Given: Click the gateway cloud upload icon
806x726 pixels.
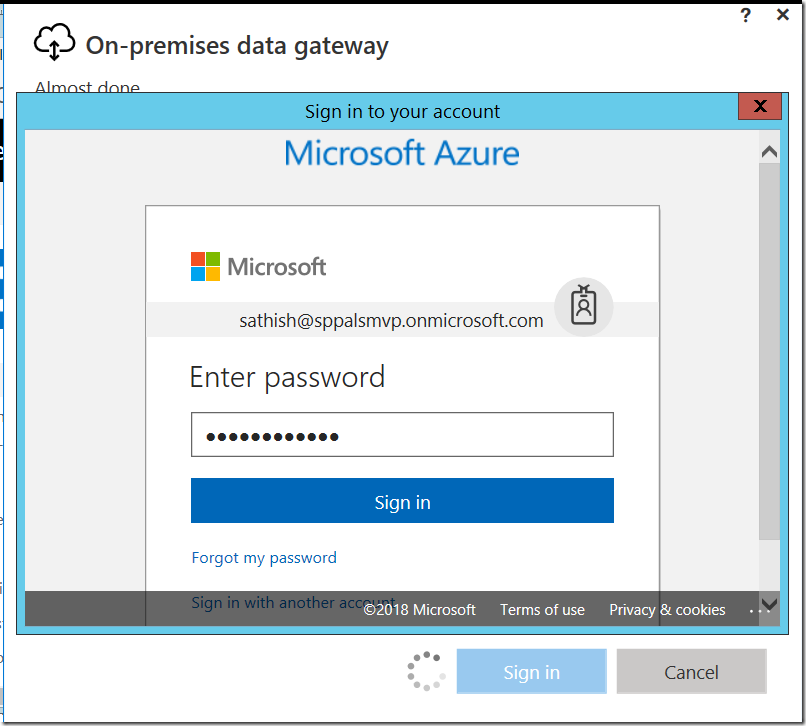Looking at the screenshot, I should pyautogui.click(x=54, y=42).
